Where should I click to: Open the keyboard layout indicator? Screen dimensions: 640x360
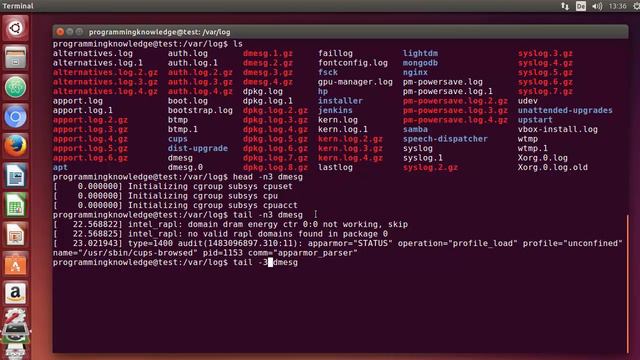[x=580, y=6]
